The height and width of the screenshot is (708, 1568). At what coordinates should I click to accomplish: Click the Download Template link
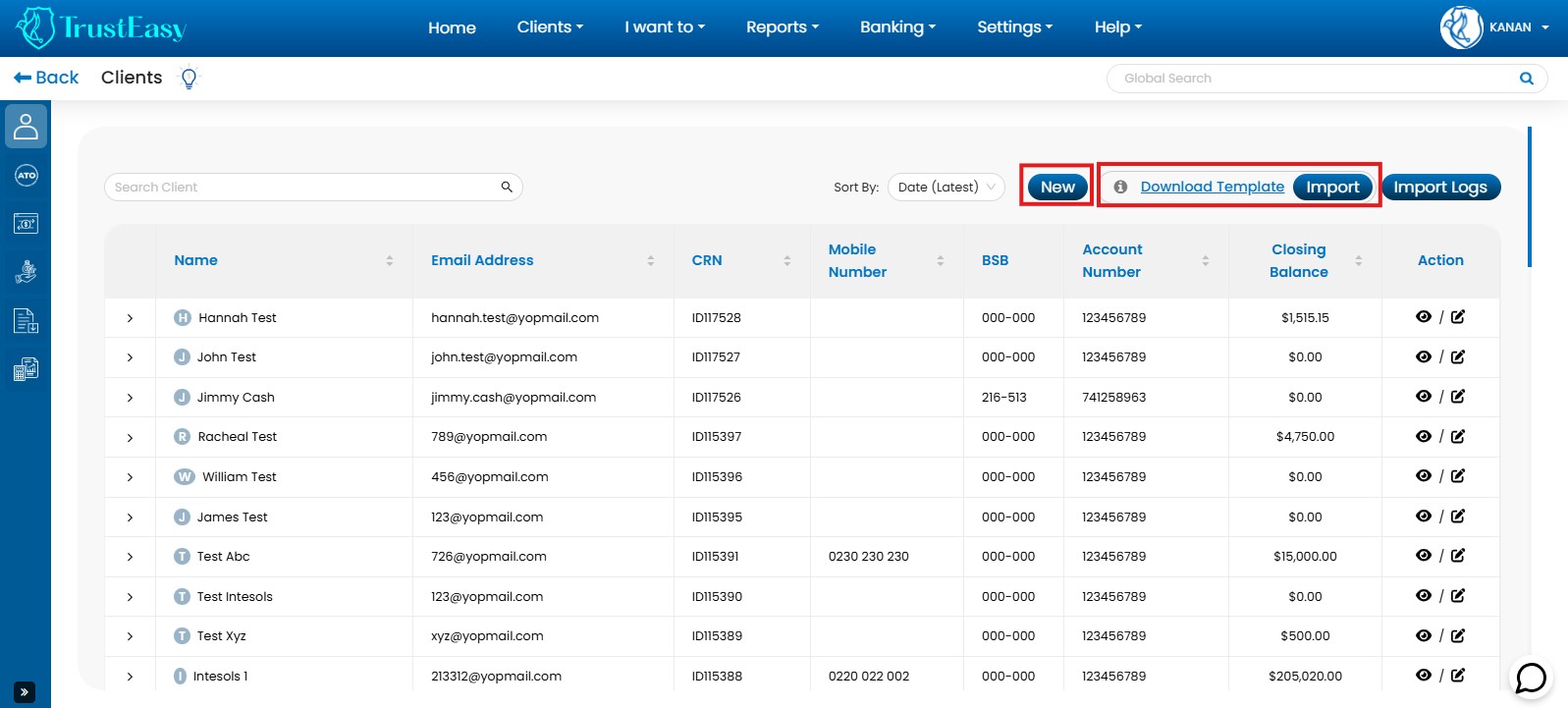(x=1212, y=187)
